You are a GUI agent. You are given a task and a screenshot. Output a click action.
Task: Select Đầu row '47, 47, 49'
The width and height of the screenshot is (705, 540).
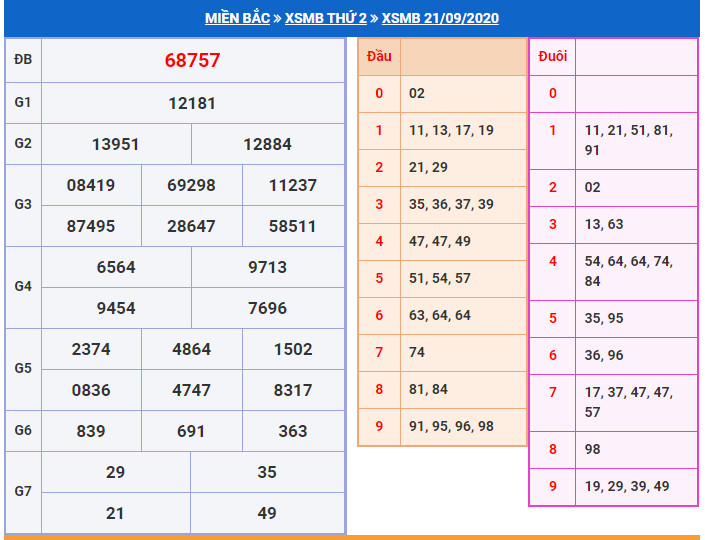440,241
